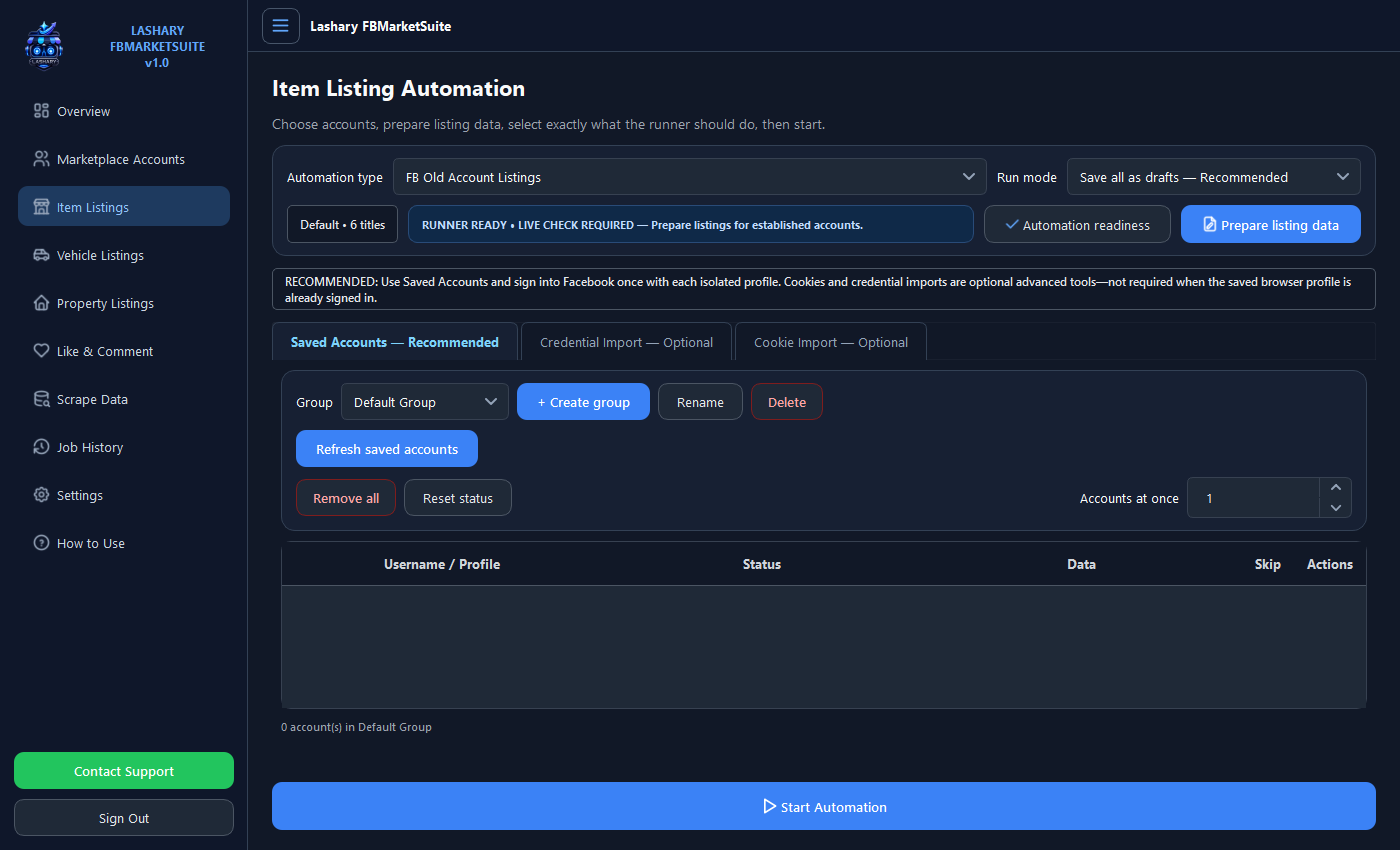Click the Contact Support button

coord(124,771)
